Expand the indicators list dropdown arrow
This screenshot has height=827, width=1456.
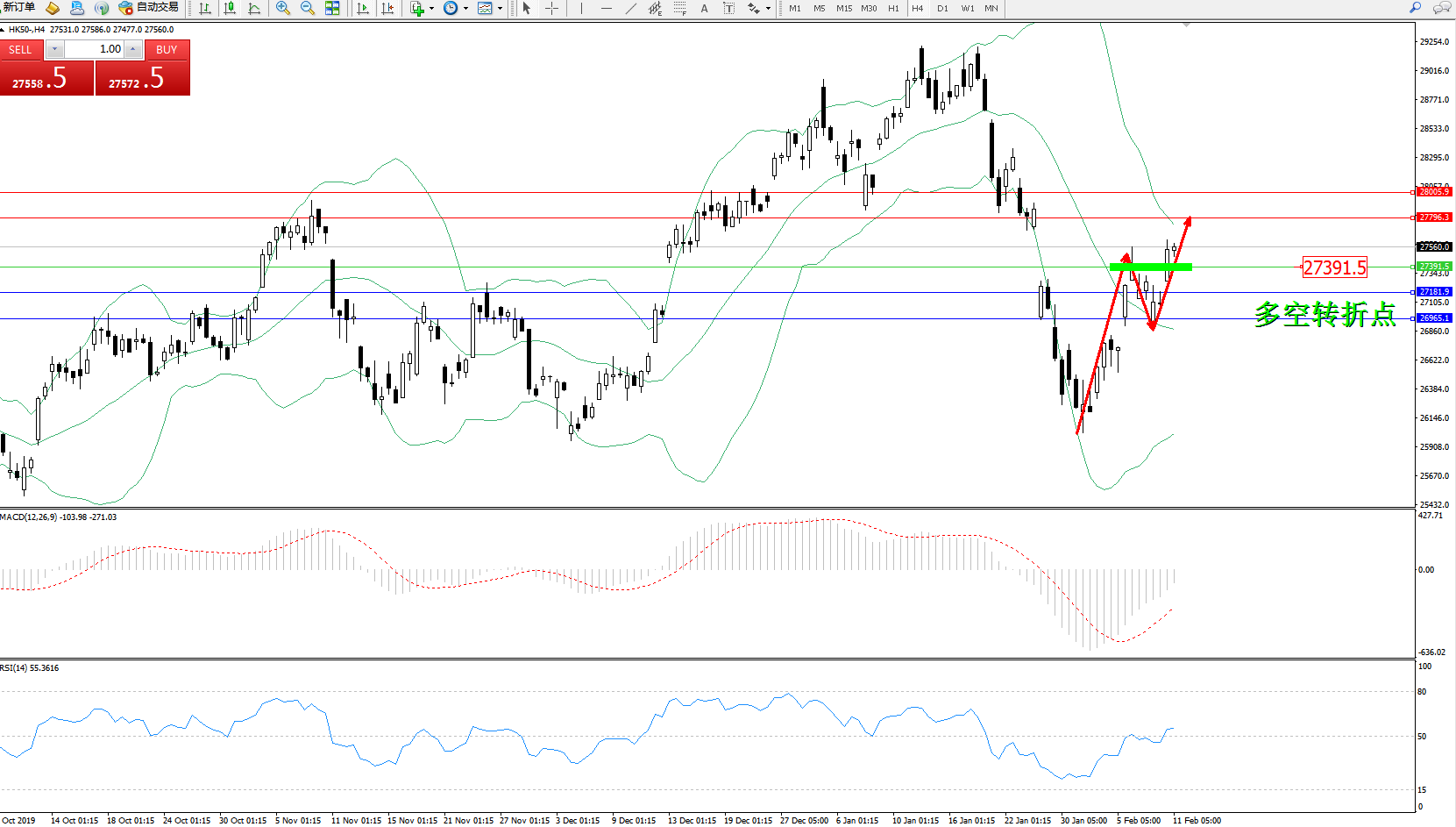point(431,8)
